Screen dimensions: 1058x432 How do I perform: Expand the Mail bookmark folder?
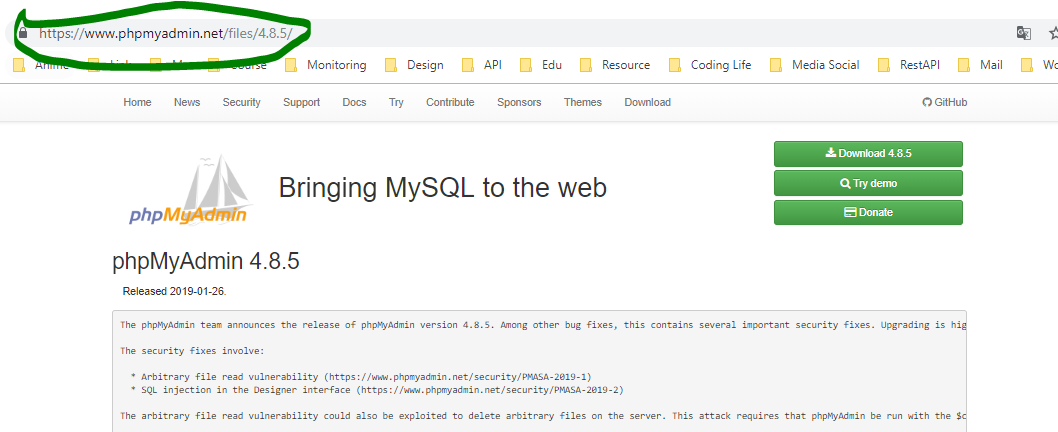point(981,65)
